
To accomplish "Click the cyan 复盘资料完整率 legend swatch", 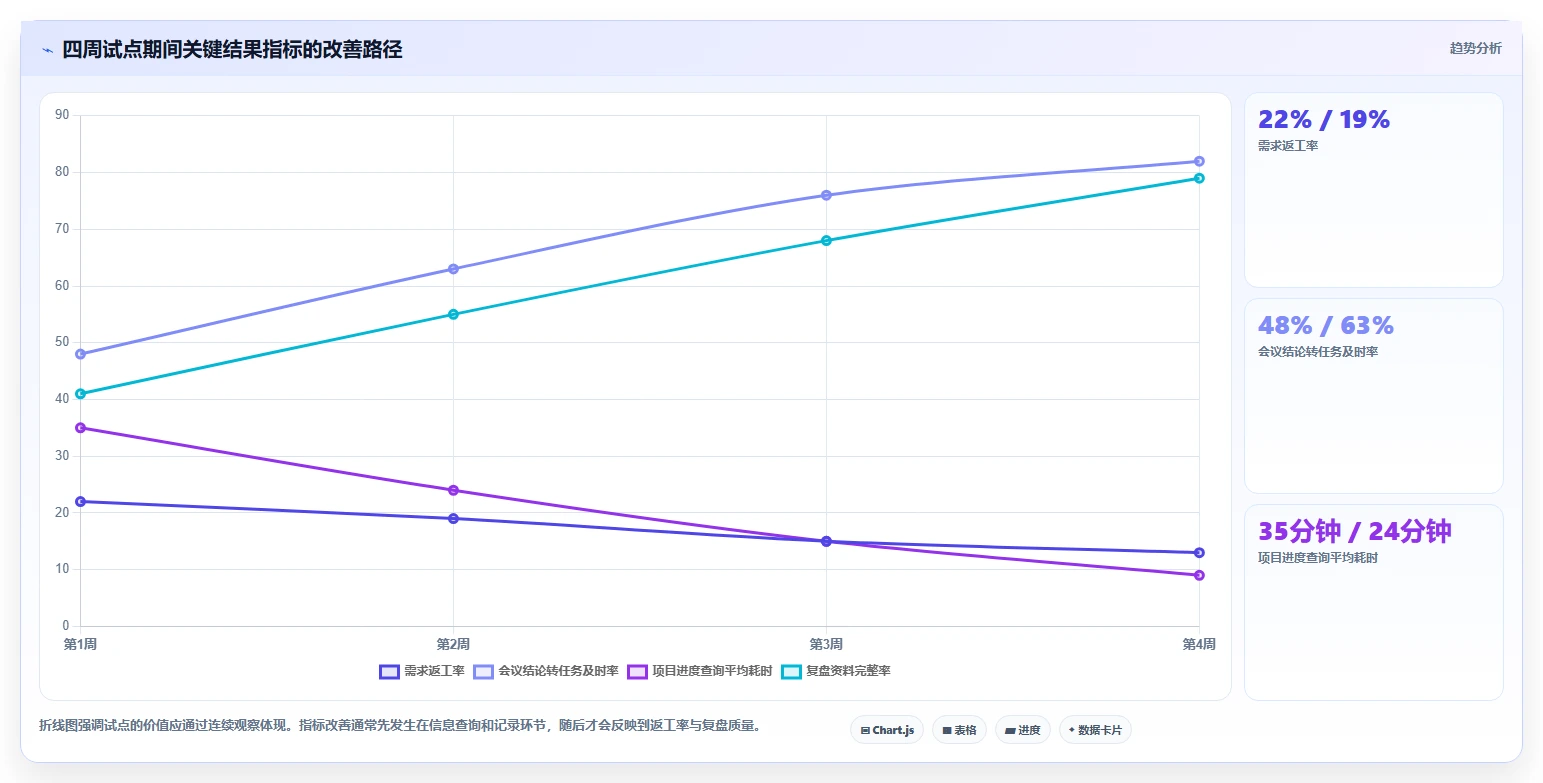I will pyautogui.click(x=792, y=671).
